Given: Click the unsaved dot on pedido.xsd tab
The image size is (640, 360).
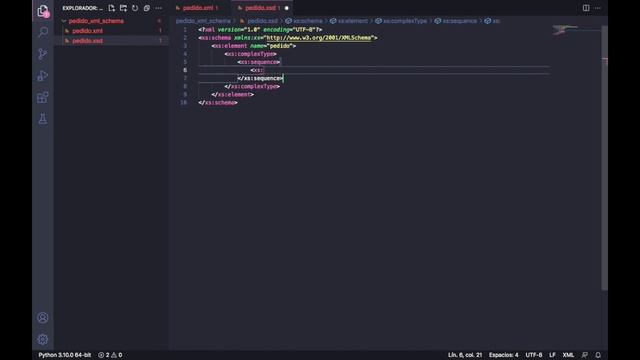Looking at the screenshot, I should tap(287, 8).
